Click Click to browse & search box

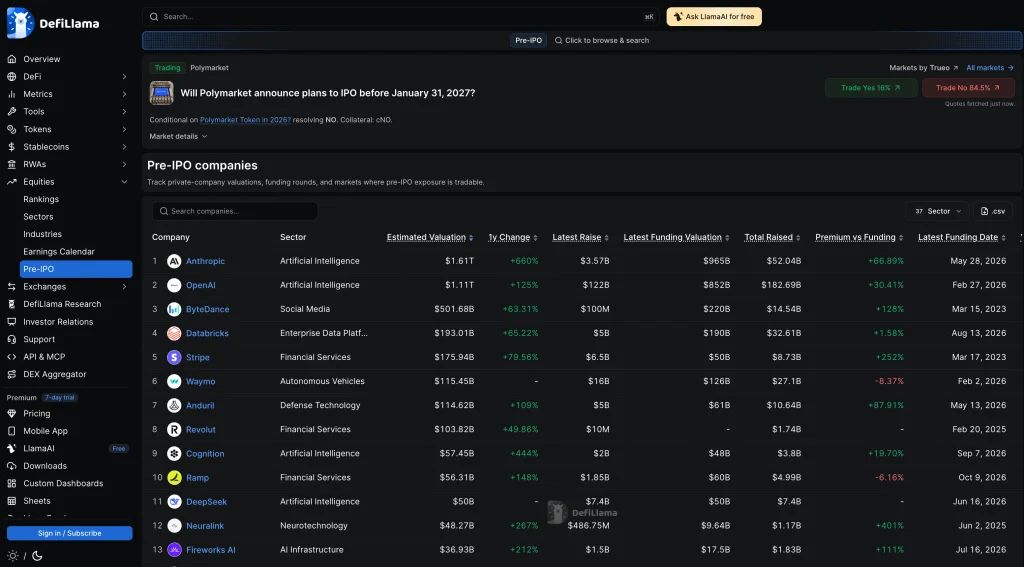pos(602,40)
